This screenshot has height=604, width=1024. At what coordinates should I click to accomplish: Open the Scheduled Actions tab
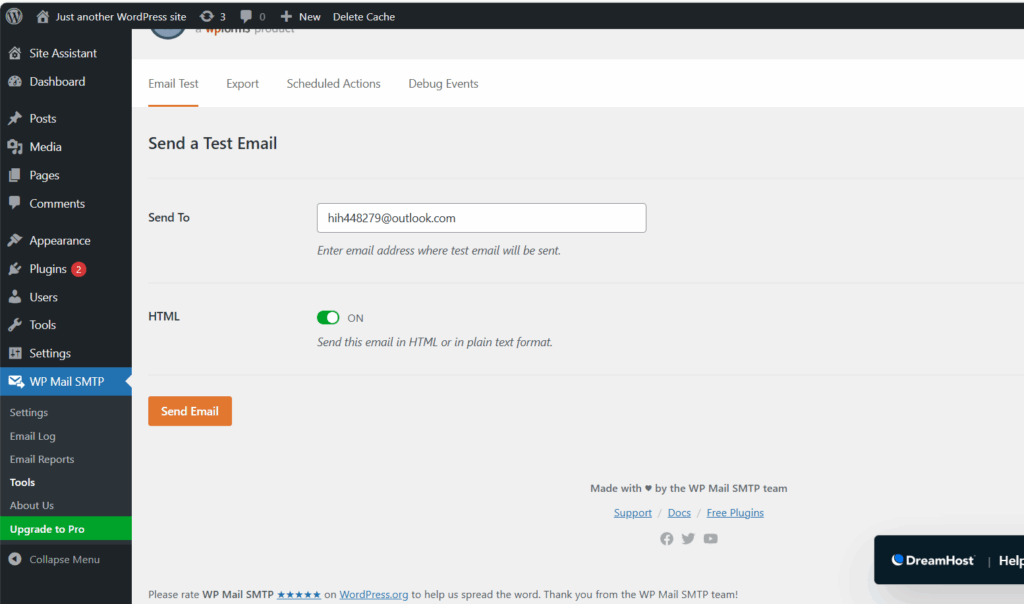point(333,84)
